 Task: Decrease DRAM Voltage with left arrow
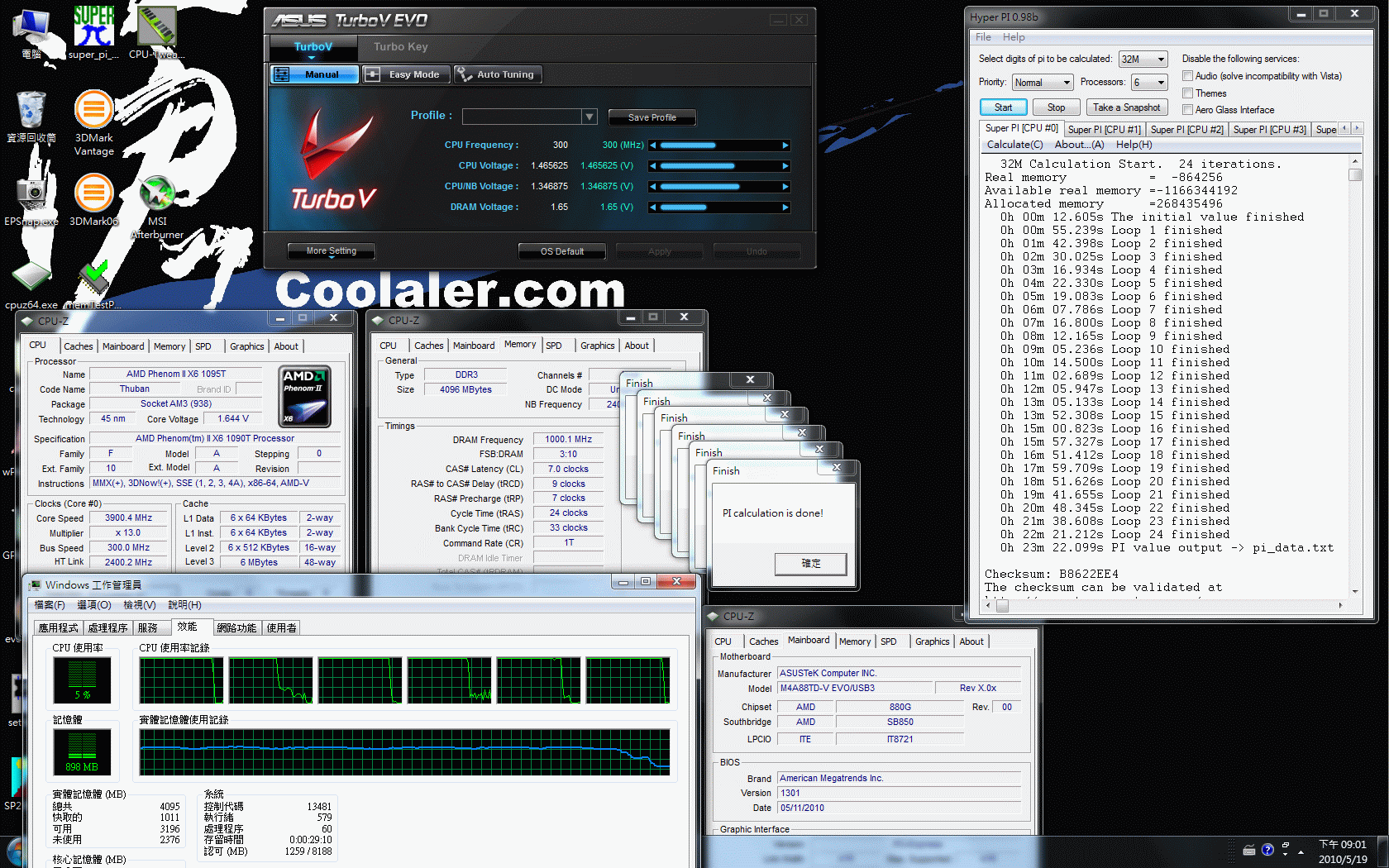click(x=653, y=207)
